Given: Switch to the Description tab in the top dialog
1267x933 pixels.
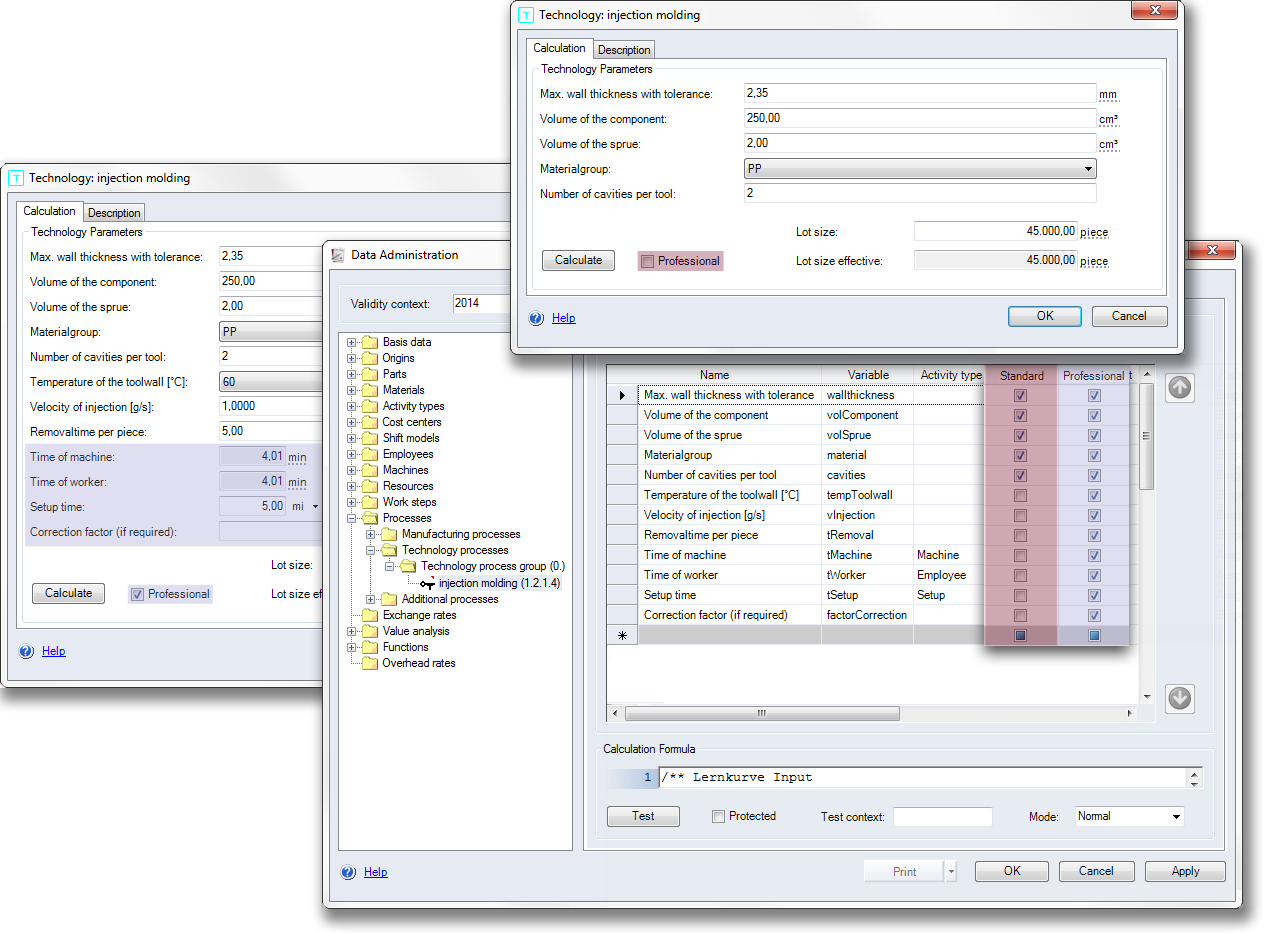Looking at the screenshot, I should (x=624, y=50).
